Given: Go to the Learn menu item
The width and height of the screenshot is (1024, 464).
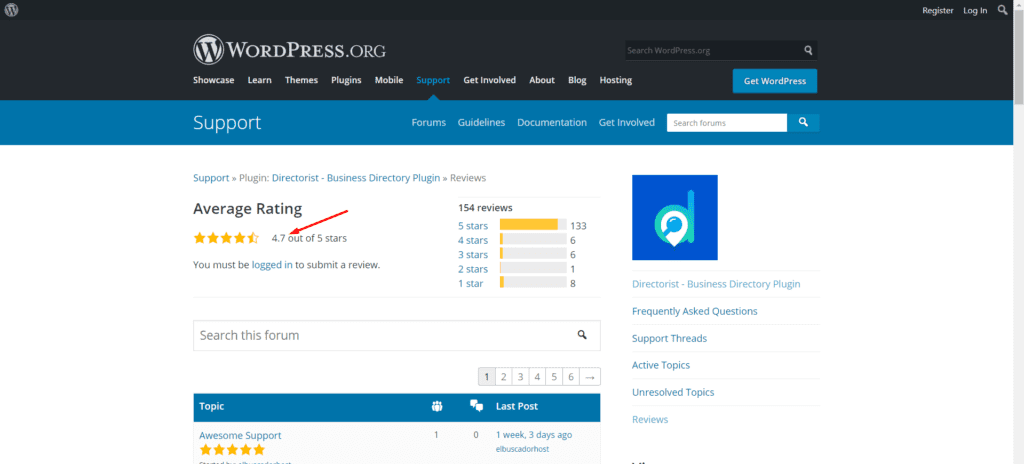Looking at the screenshot, I should [259, 80].
